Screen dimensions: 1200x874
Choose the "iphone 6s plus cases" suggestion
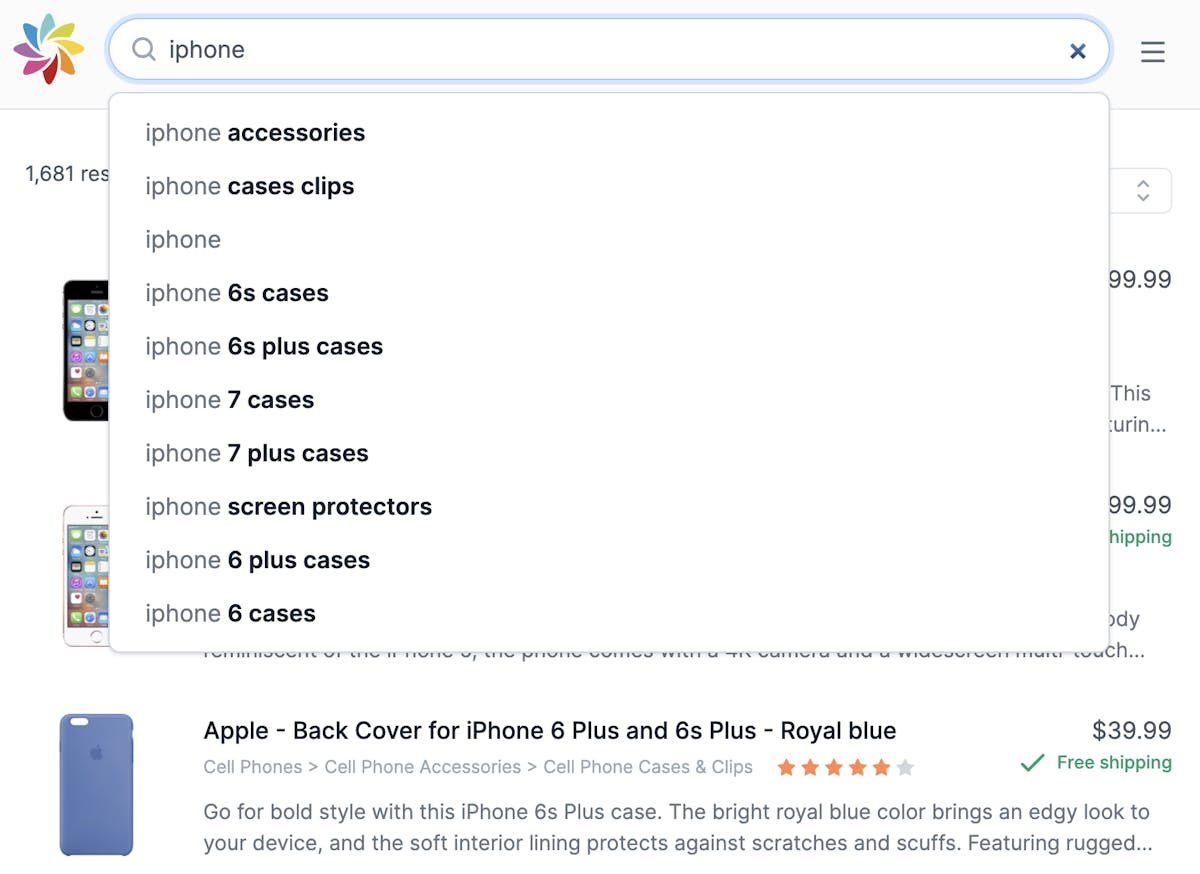click(x=609, y=347)
